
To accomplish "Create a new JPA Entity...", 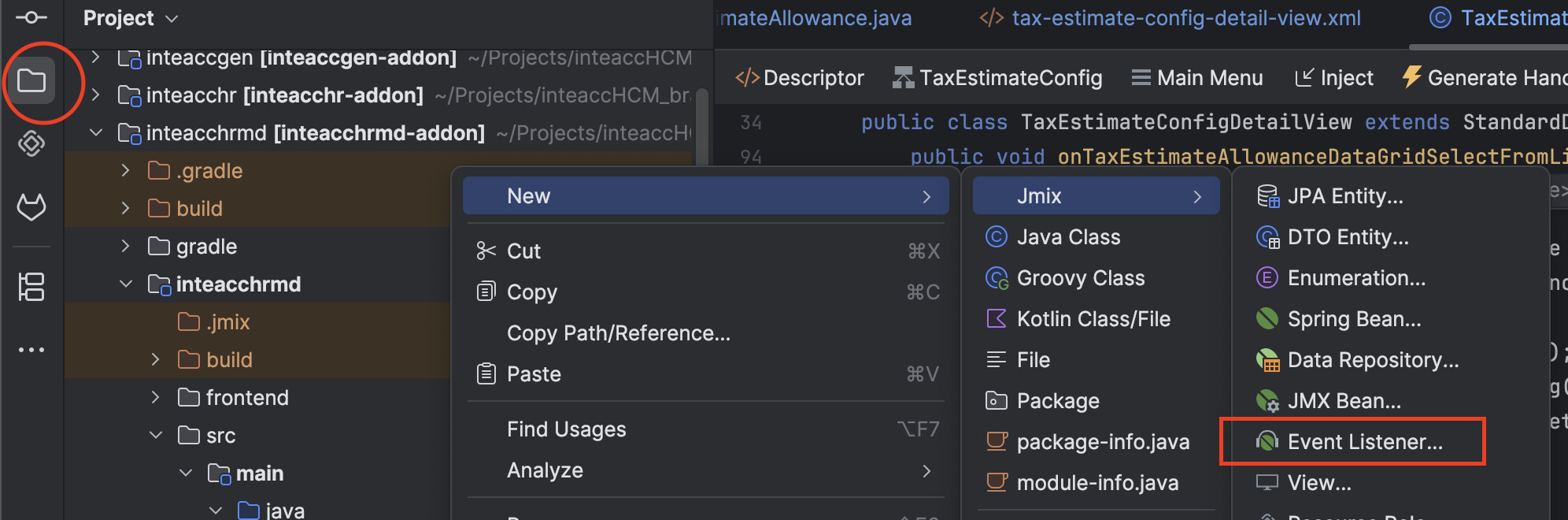I will pyautogui.click(x=1390, y=195).
